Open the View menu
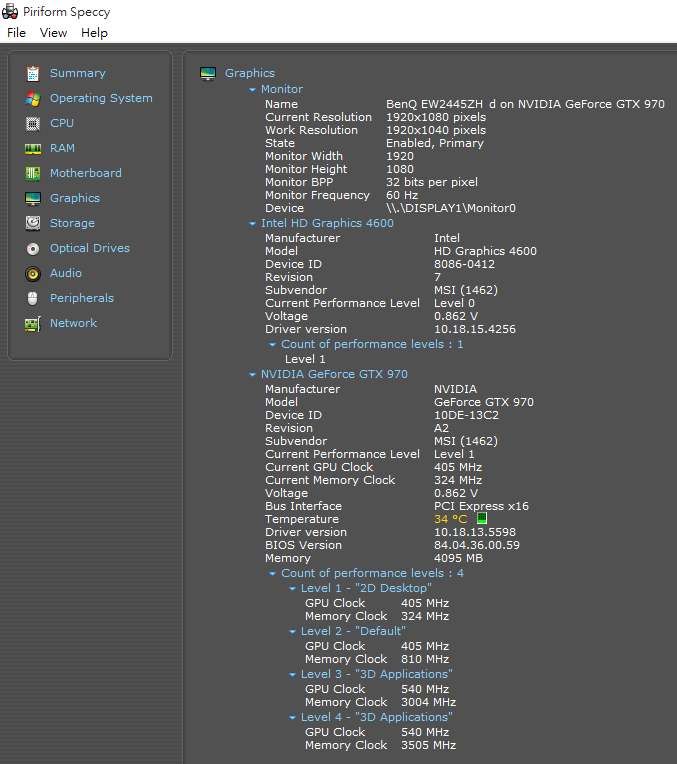This screenshot has width=677, height=764. [x=53, y=33]
